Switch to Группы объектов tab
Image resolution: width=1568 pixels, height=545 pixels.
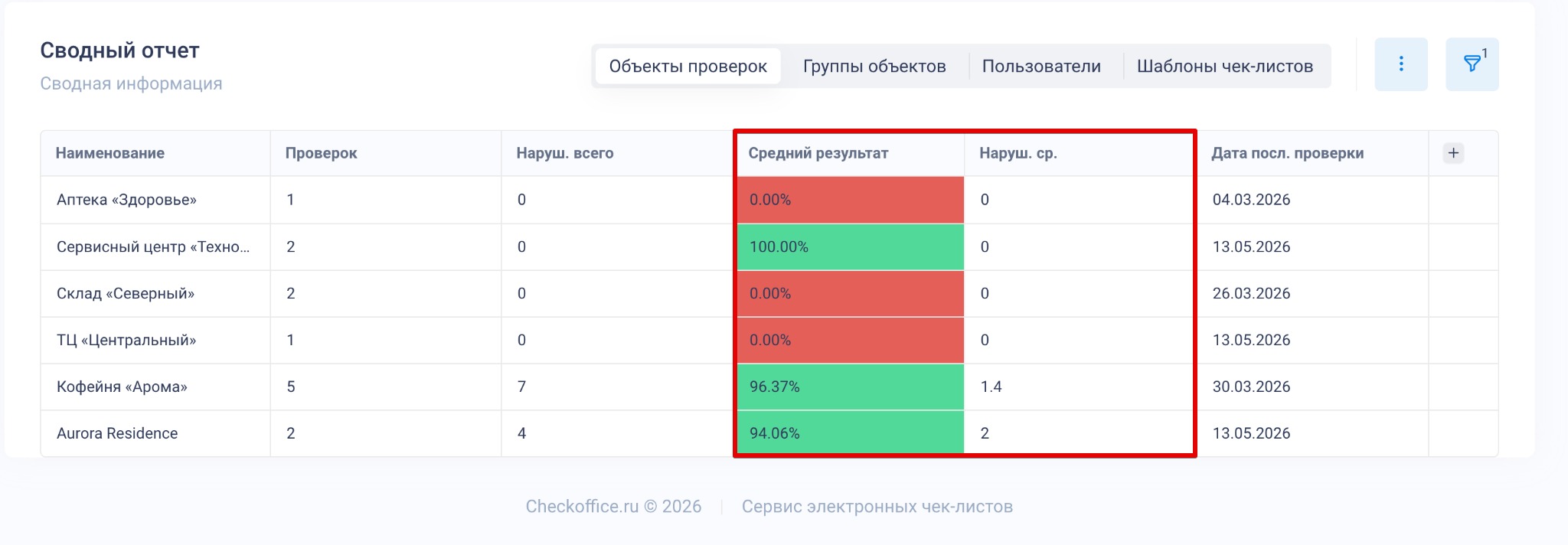point(874,67)
